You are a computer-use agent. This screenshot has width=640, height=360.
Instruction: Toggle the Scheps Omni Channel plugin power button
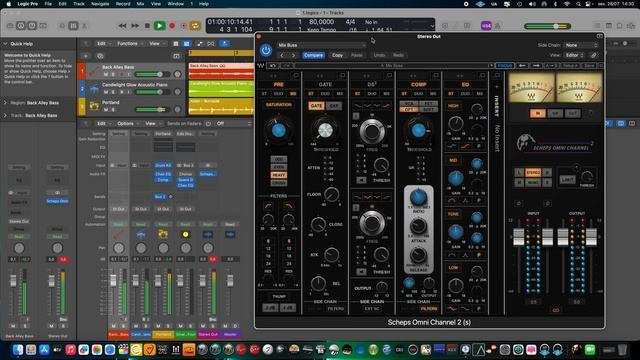(266, 50)
